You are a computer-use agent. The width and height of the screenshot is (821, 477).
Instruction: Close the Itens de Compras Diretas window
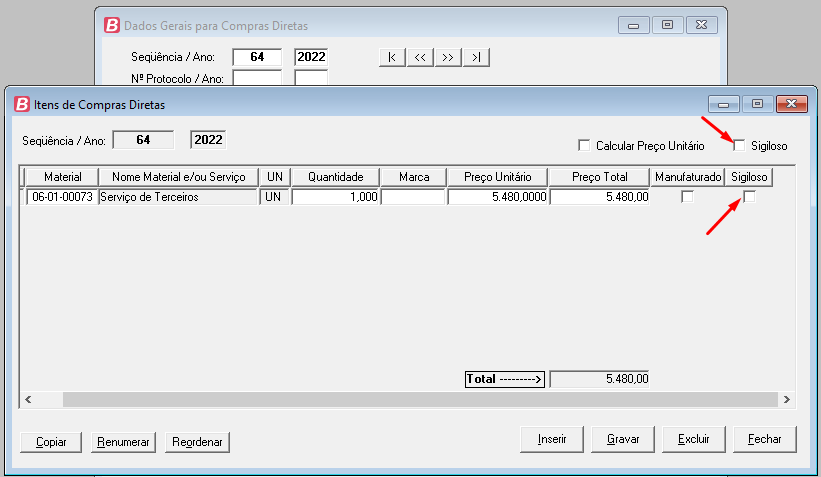[791, 104]
